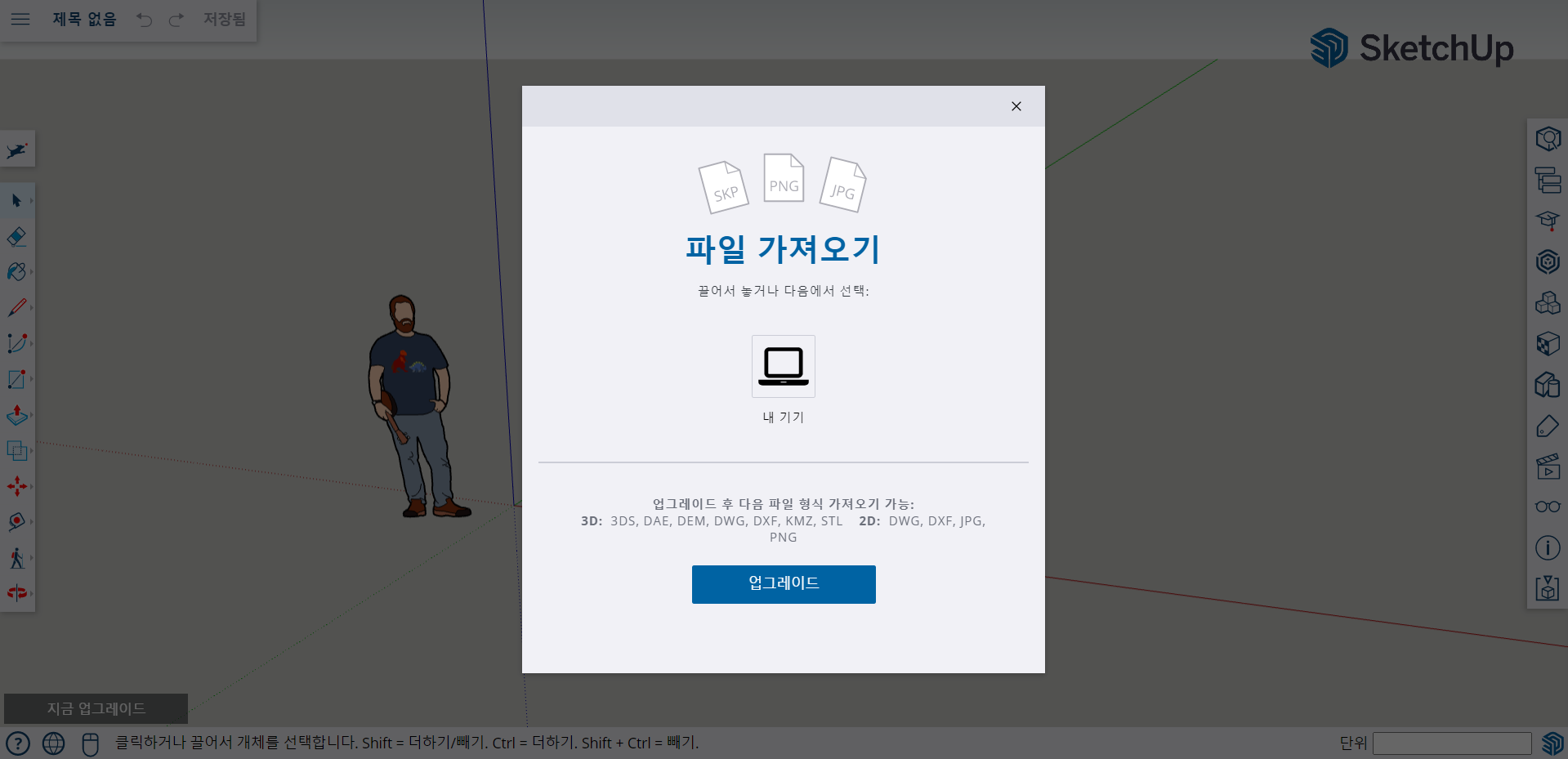
Task: Click into the 단위 measurements field
Action: (x=1451, y=743)
